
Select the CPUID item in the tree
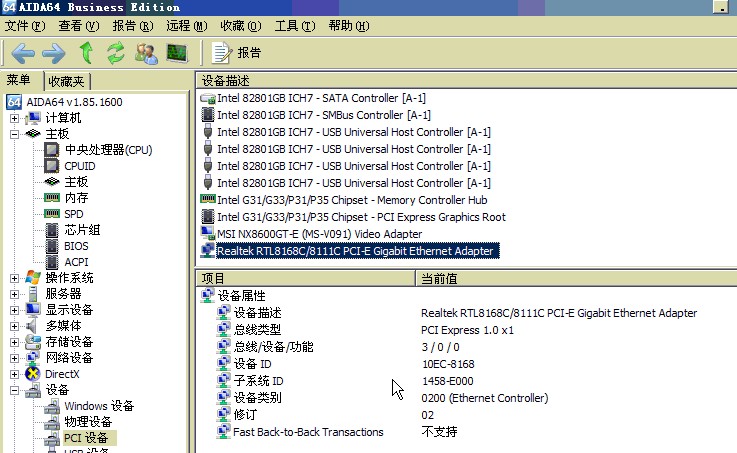pyautogui.click(x=79, y=165)
